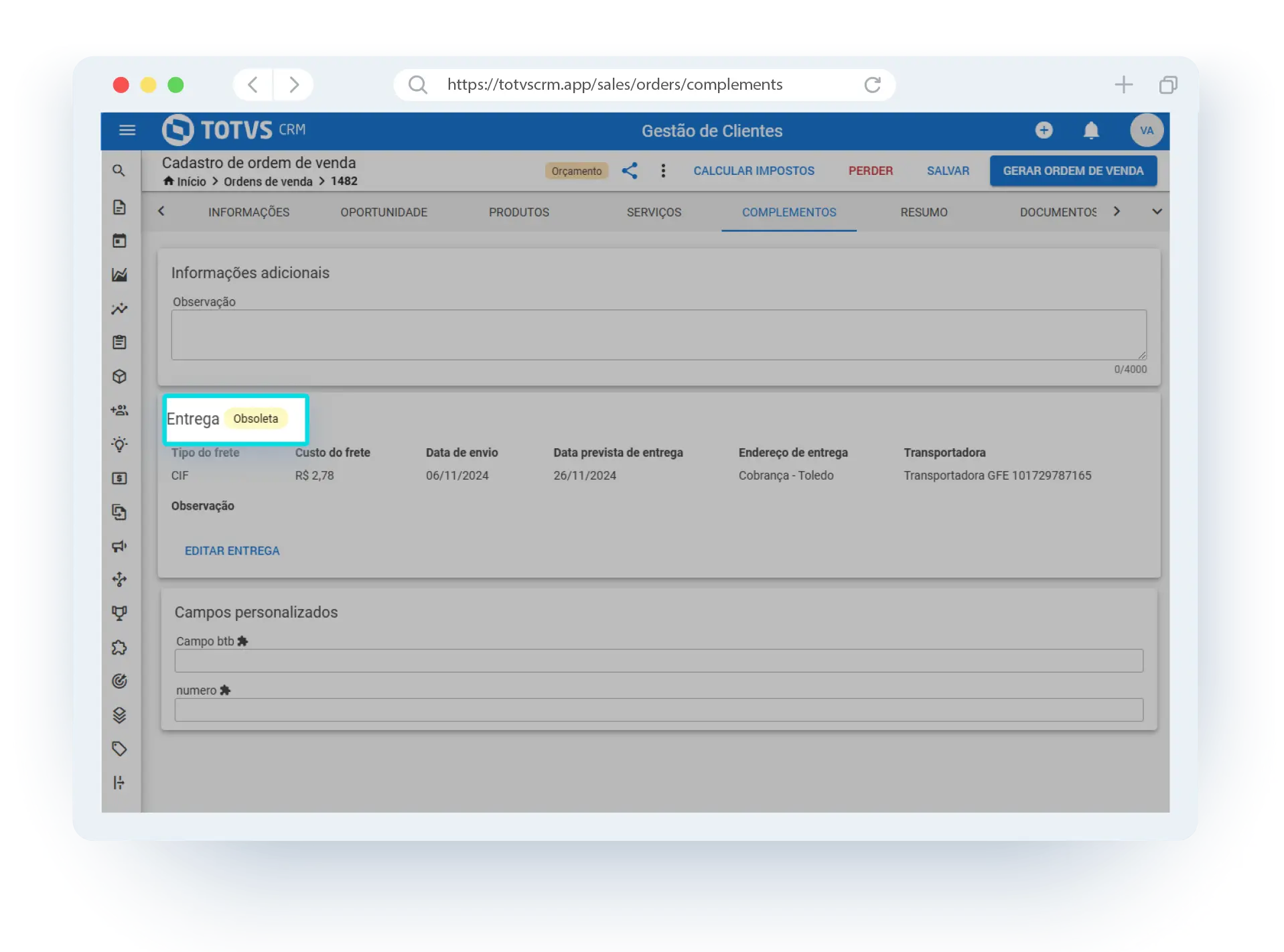Click the Campo btb input field
Image resolution: width=1284 pixels, height=952 pixels.
658,661
